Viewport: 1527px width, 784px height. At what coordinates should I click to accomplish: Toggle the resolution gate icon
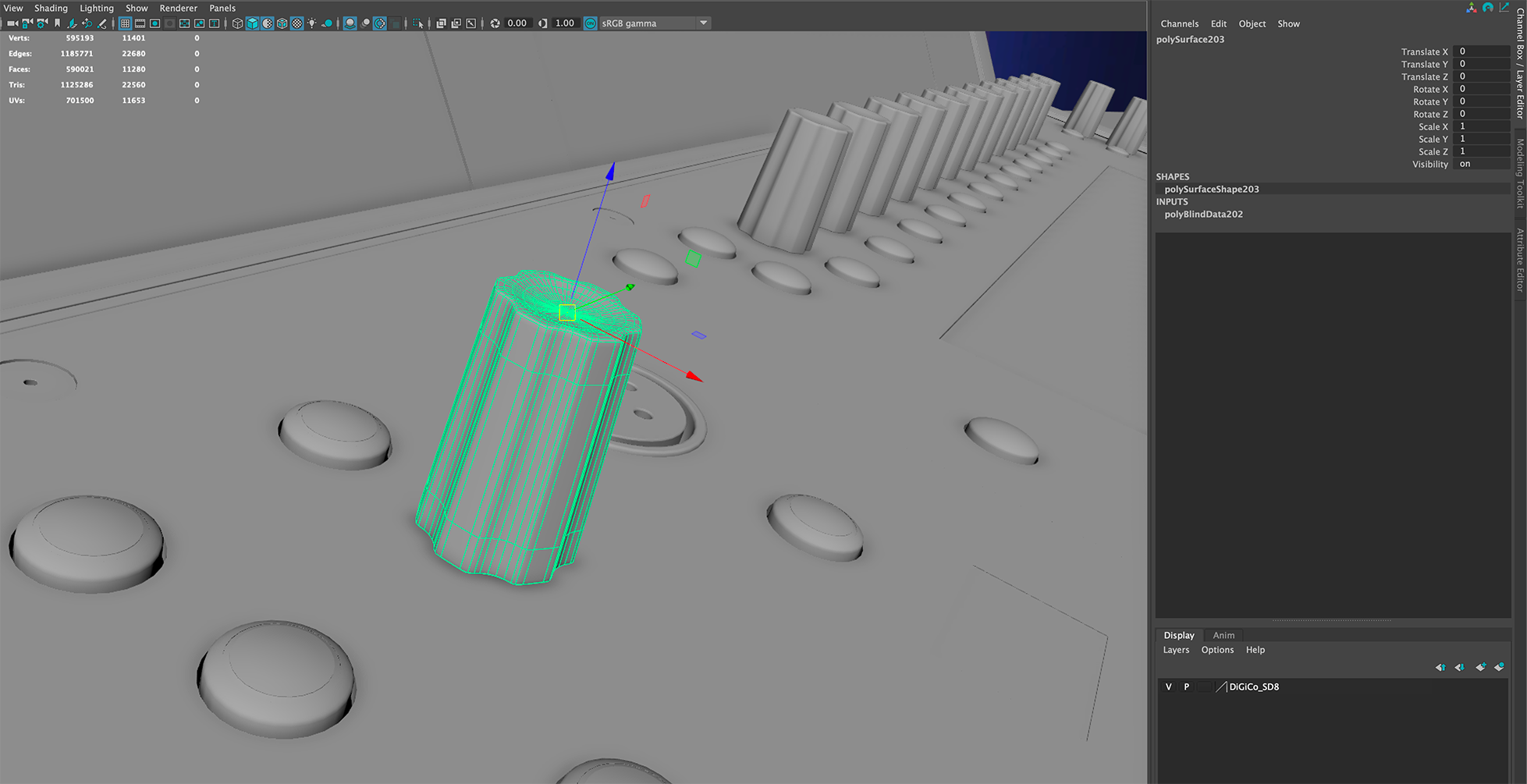154,23
